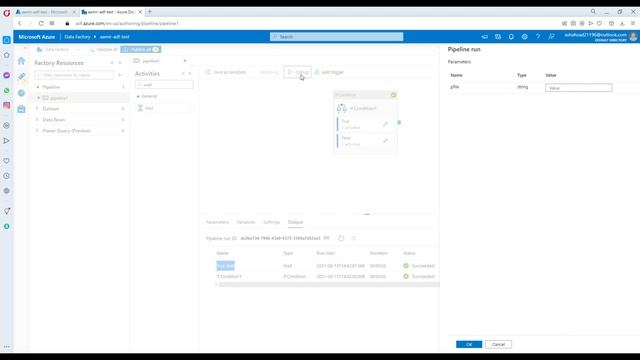
Task: Select the If Condition1 output row name
Action: click(x=229, y=276)
